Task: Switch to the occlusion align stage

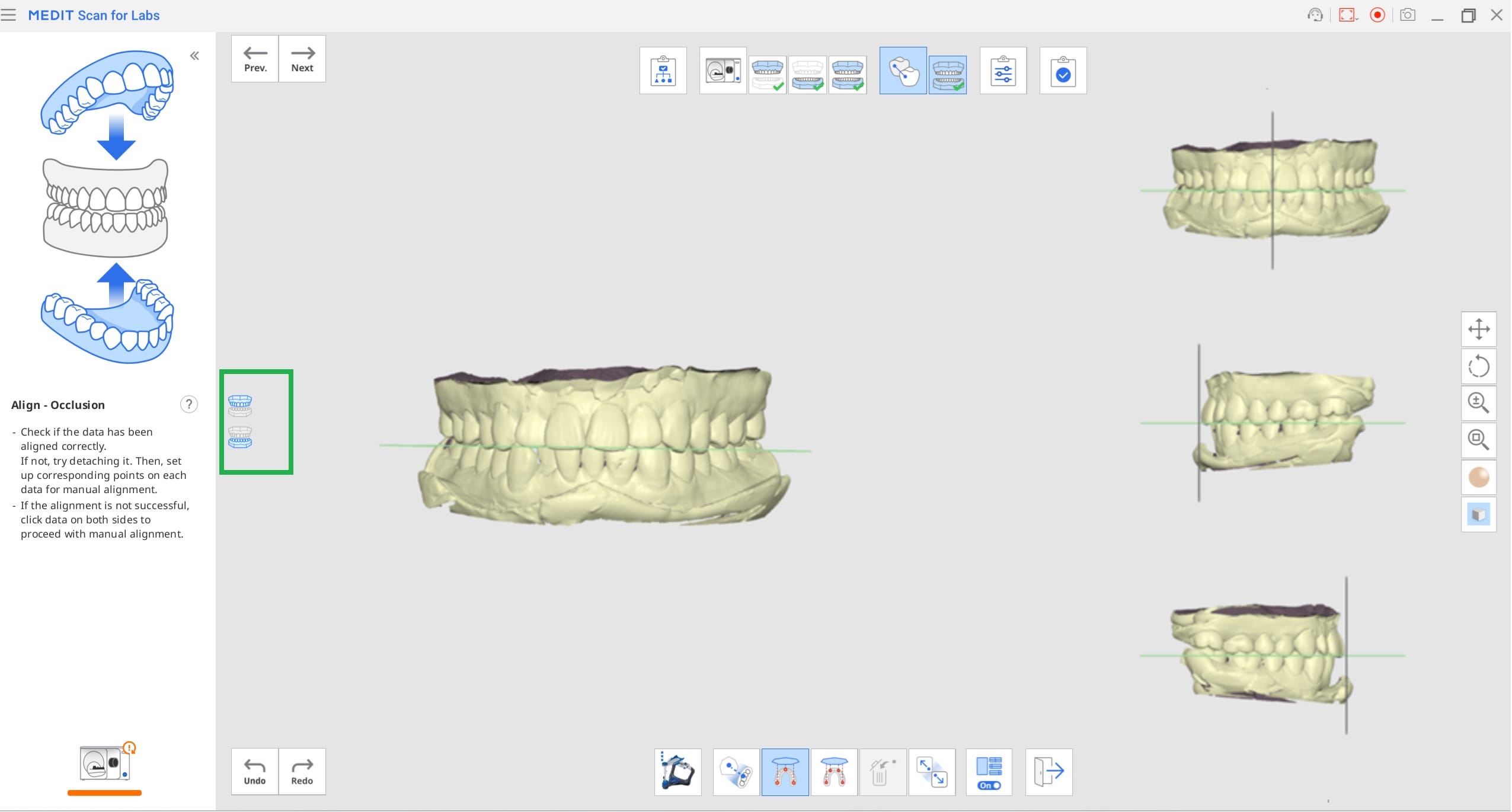Action: [947, 74]
